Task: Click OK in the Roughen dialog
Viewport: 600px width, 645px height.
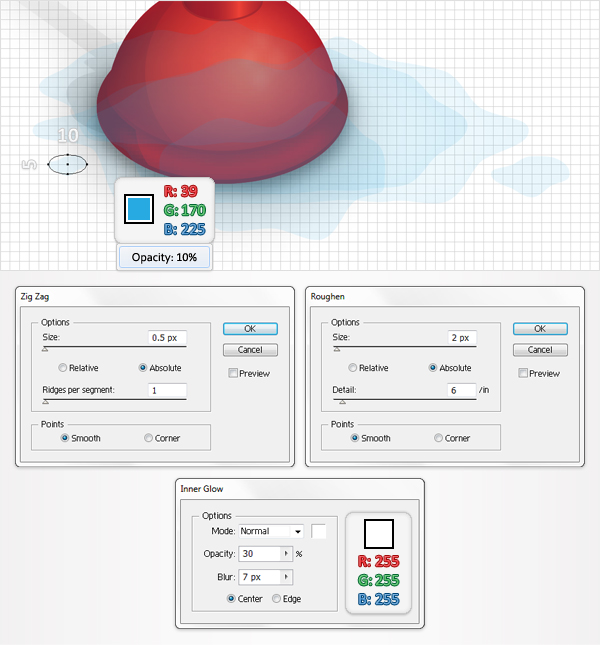Action: tap(540, 329)
